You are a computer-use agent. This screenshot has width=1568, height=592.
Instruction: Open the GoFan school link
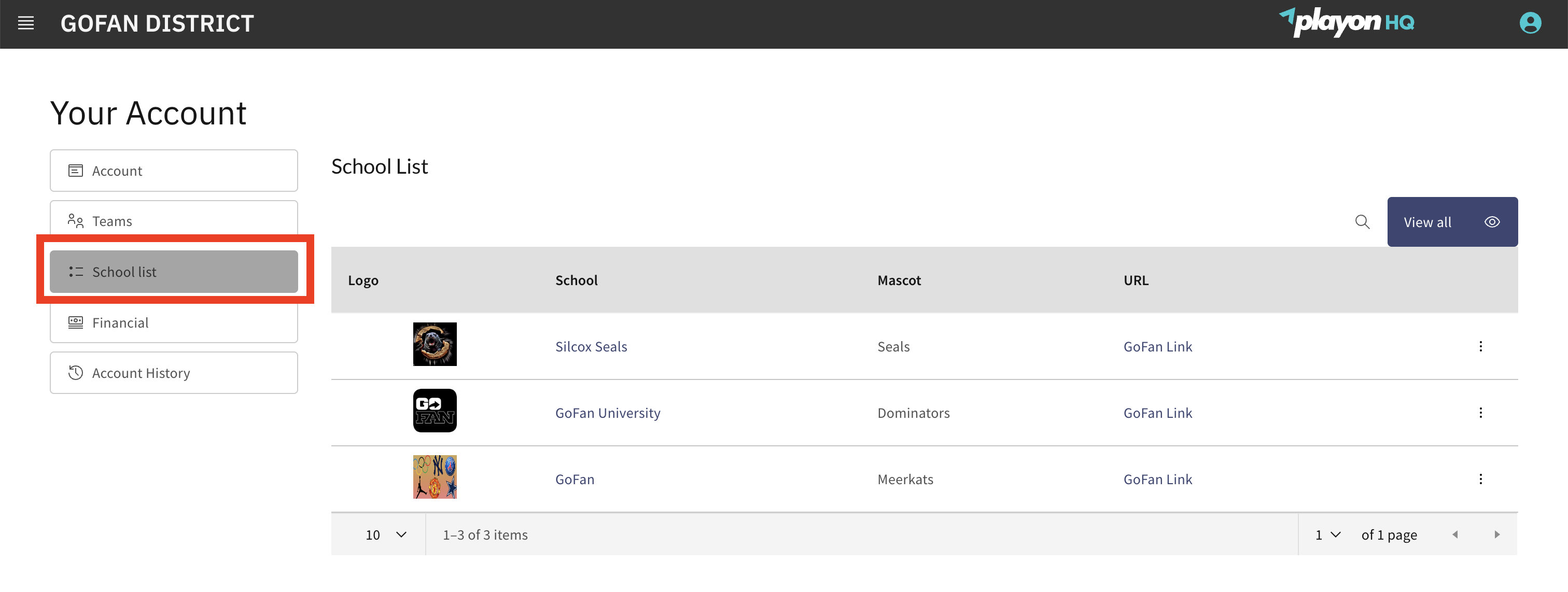575,480
